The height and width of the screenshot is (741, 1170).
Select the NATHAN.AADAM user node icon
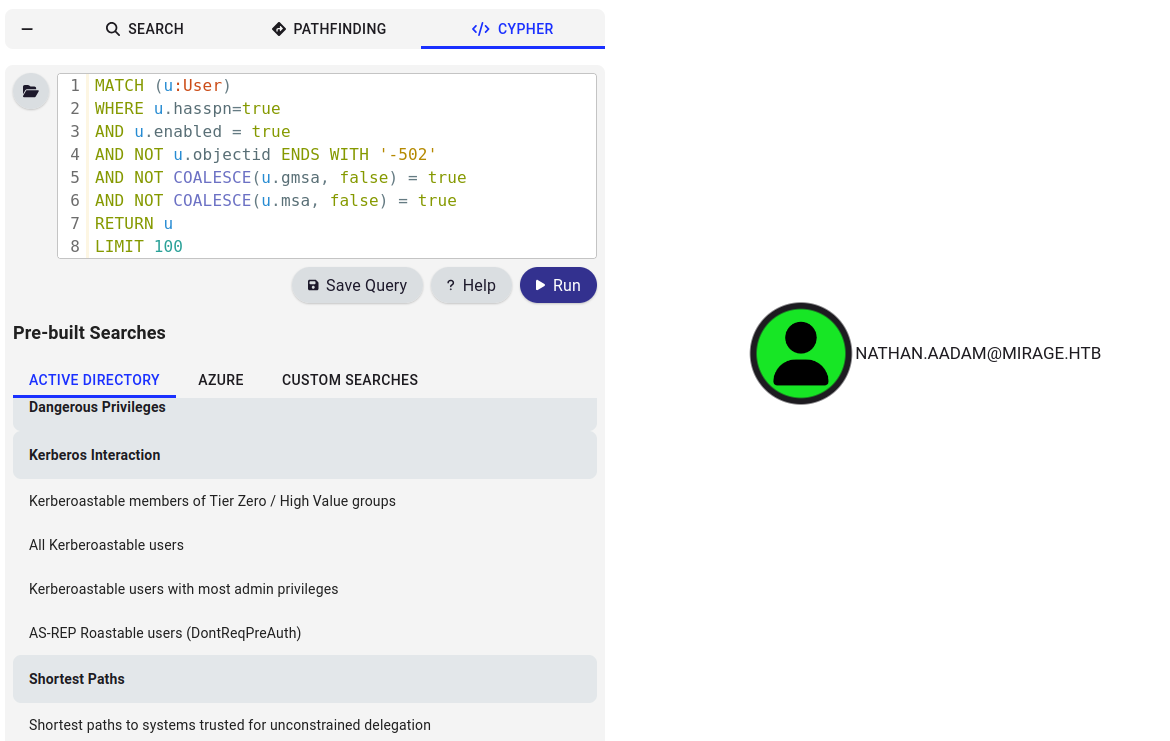coord(800,353)
